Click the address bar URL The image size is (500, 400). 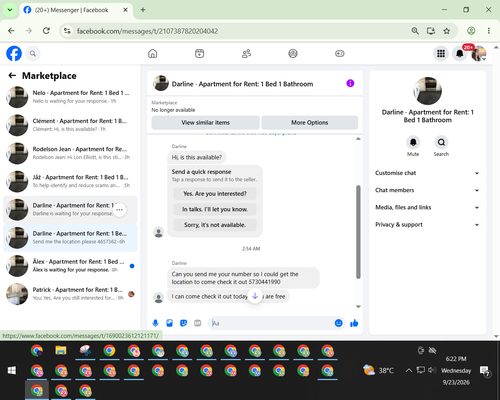pos(147,31)
